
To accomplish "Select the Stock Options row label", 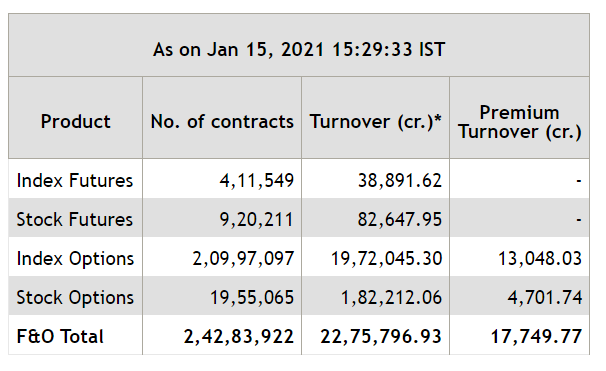I will point(75,298).
